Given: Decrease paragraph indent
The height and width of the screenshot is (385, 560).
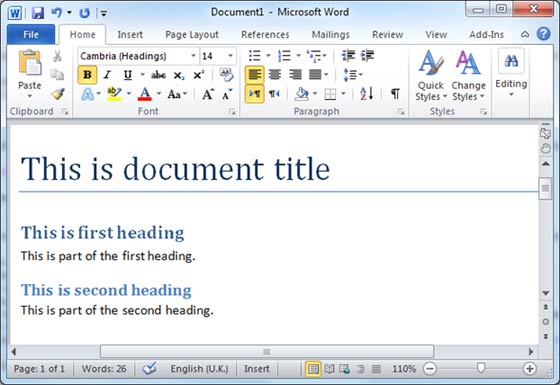Looking at the screenshot, I should pos(348,56).
